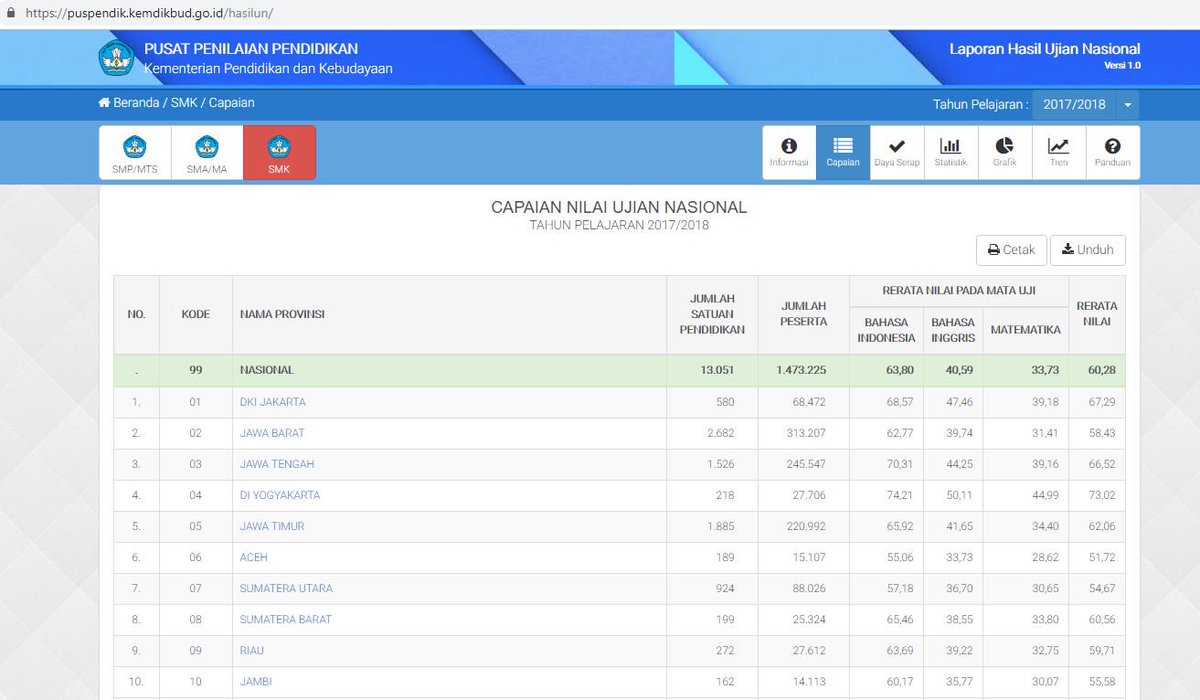The image size is (1200, 700).
Task: Click the browser address bar URL
Action: click(150, 14)
